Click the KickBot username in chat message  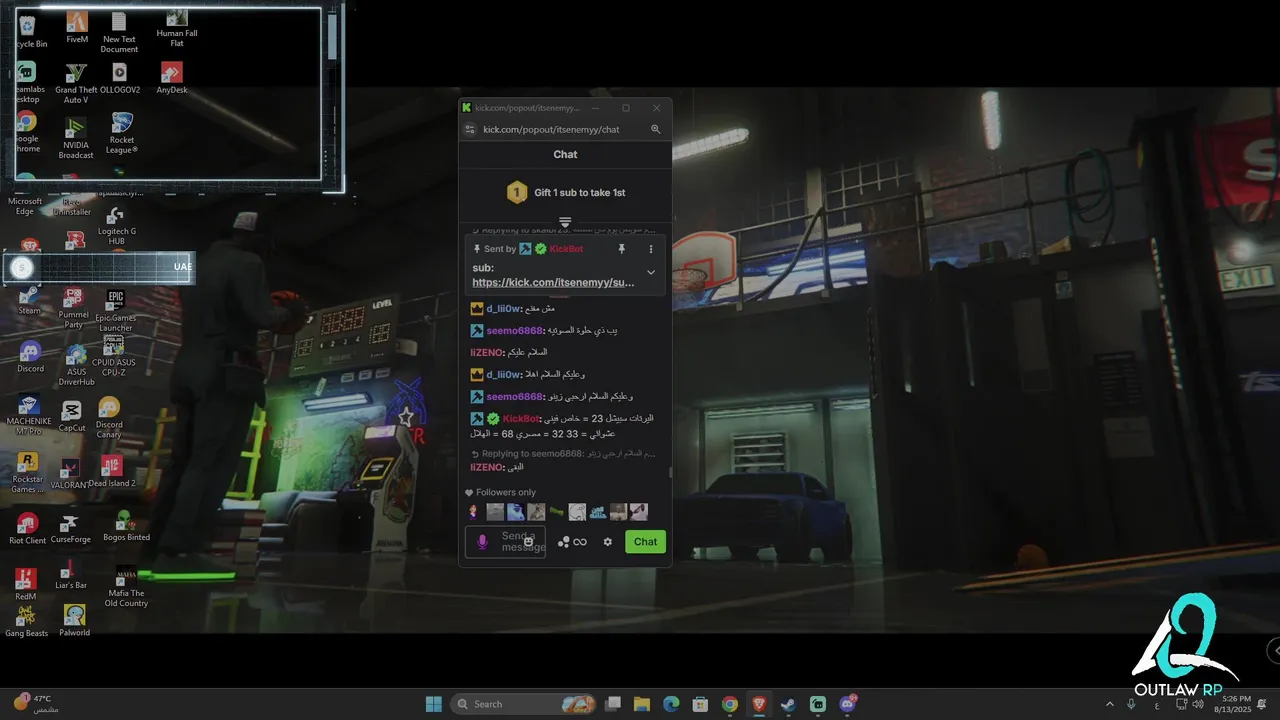point(520,419)
